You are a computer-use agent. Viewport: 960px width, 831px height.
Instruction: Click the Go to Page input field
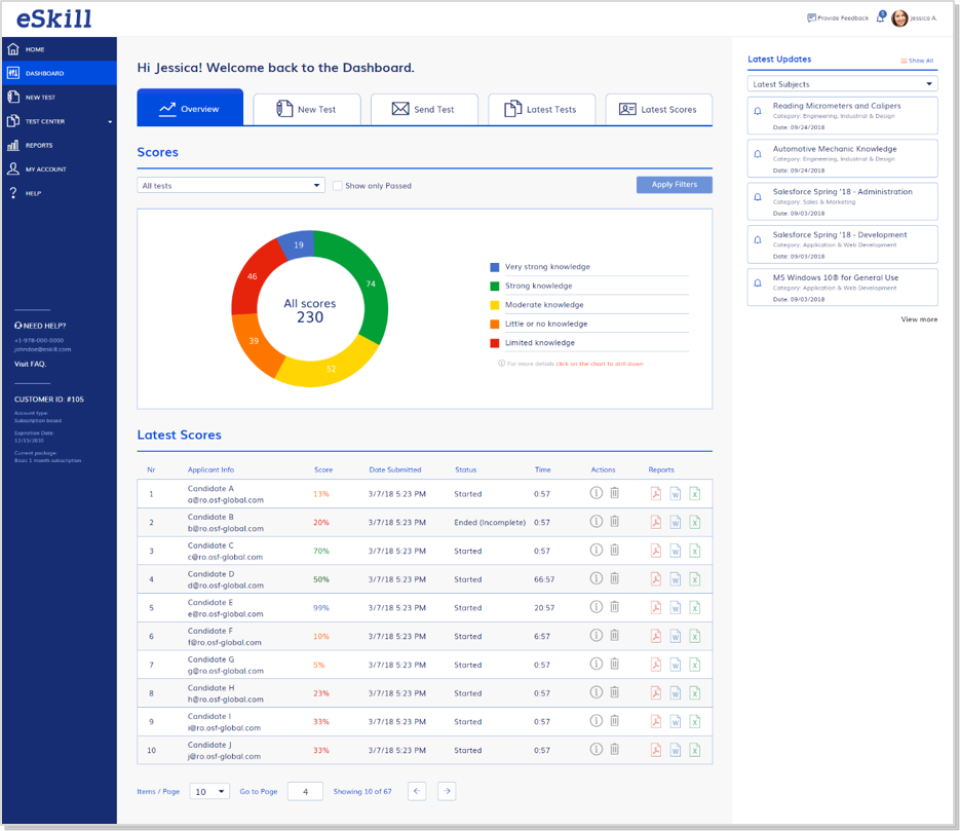click(x=312, y=791)
